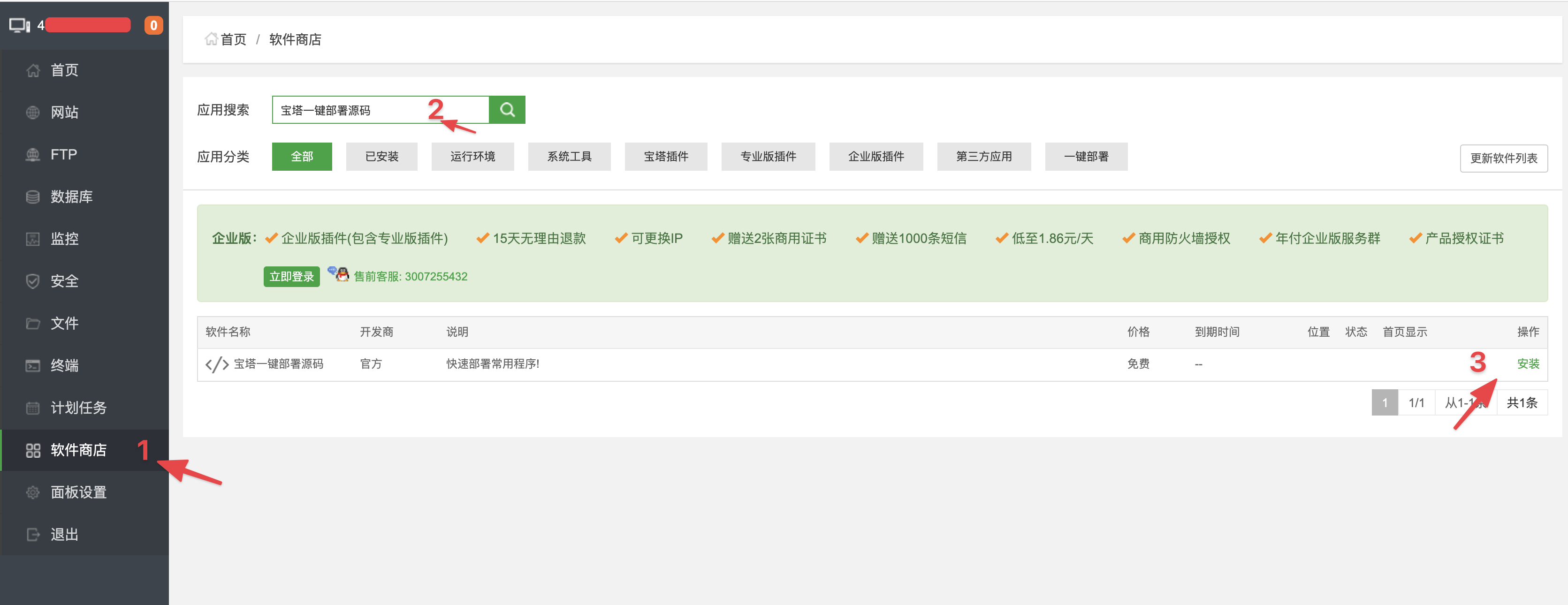Click the 首页 breadcrumb link
Viewport: 1568px width, 605px height.
(x=233, y=39)
